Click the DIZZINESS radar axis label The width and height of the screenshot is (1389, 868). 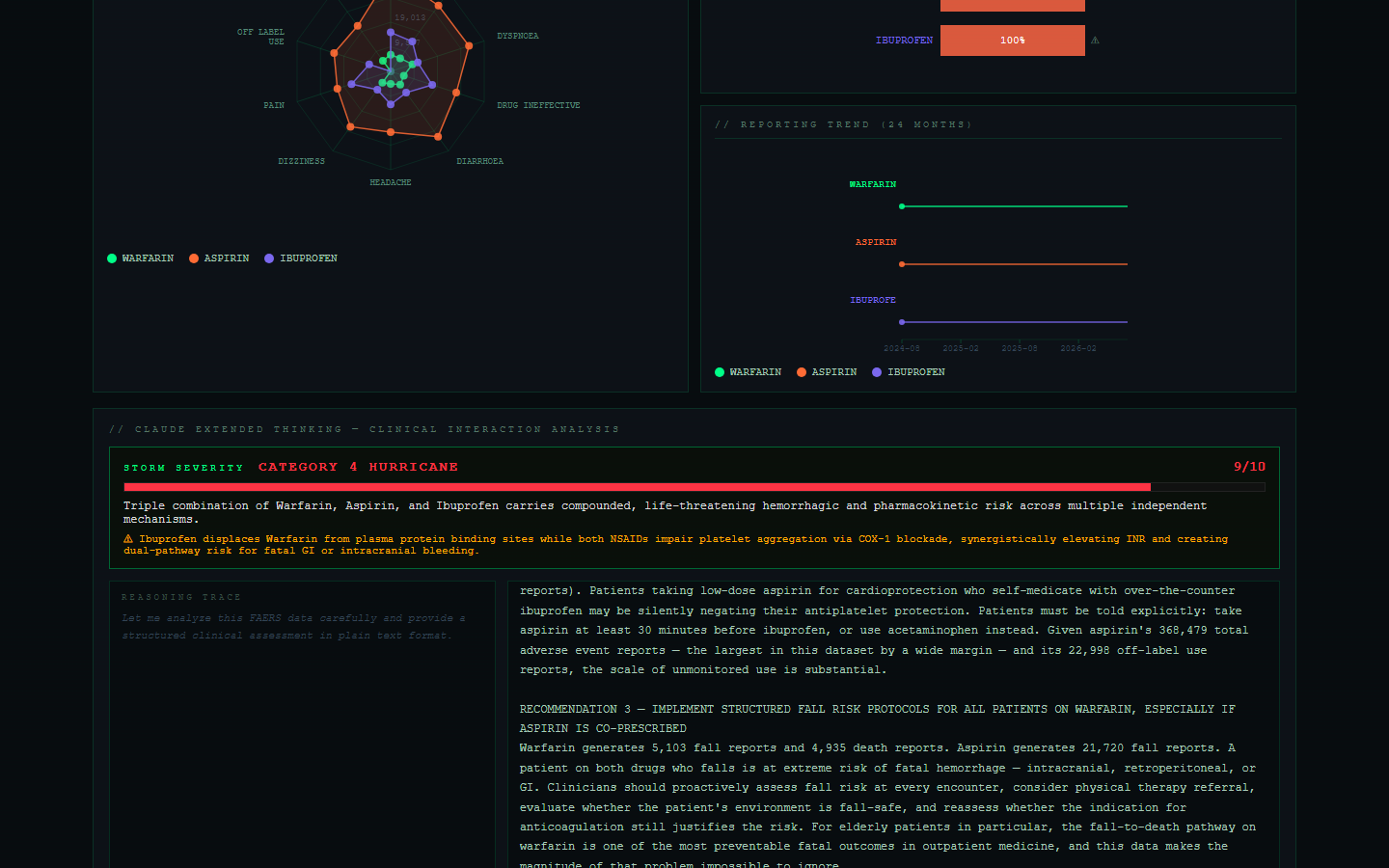coord(301,161)
